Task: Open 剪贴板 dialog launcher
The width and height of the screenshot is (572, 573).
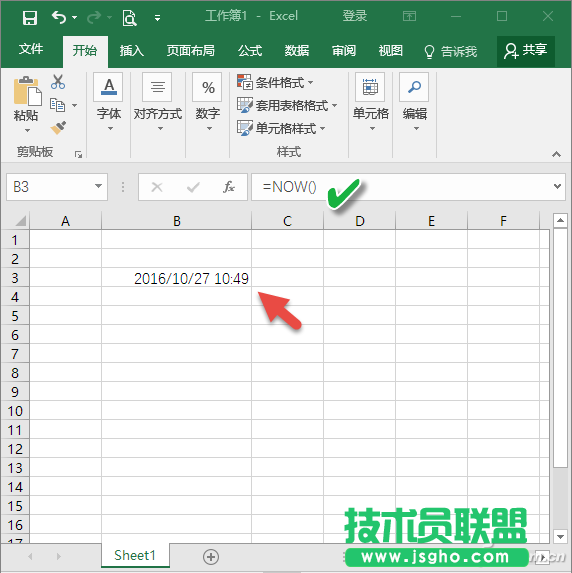Action: pos(78,155)
